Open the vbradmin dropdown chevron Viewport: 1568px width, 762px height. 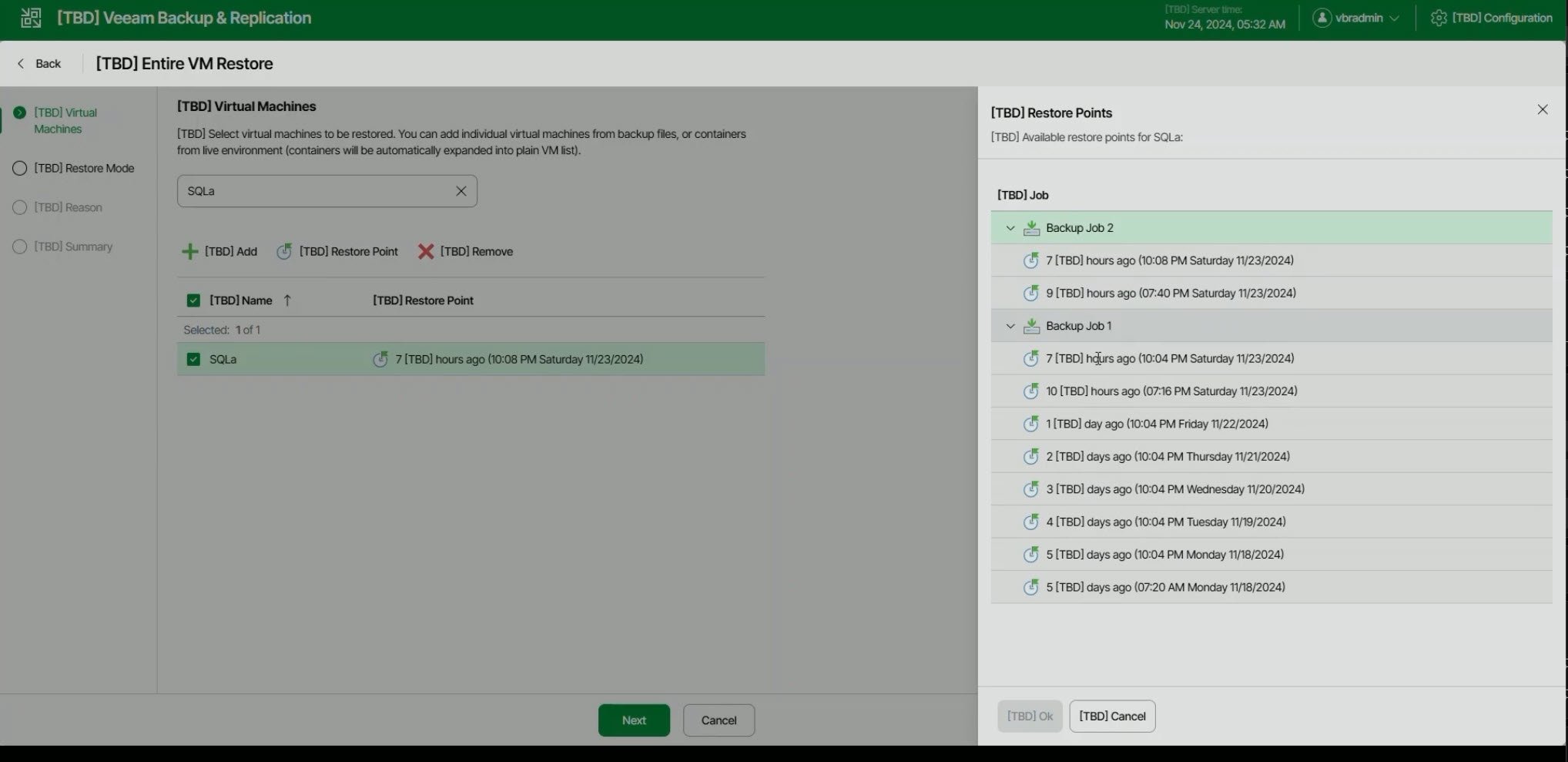pos(1394,18)
